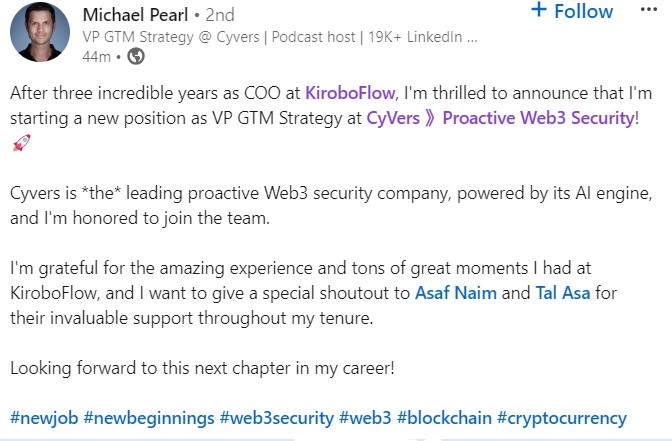Click Michael Pearl's profile photo
672x441 pixels.
tap(41, 32)
